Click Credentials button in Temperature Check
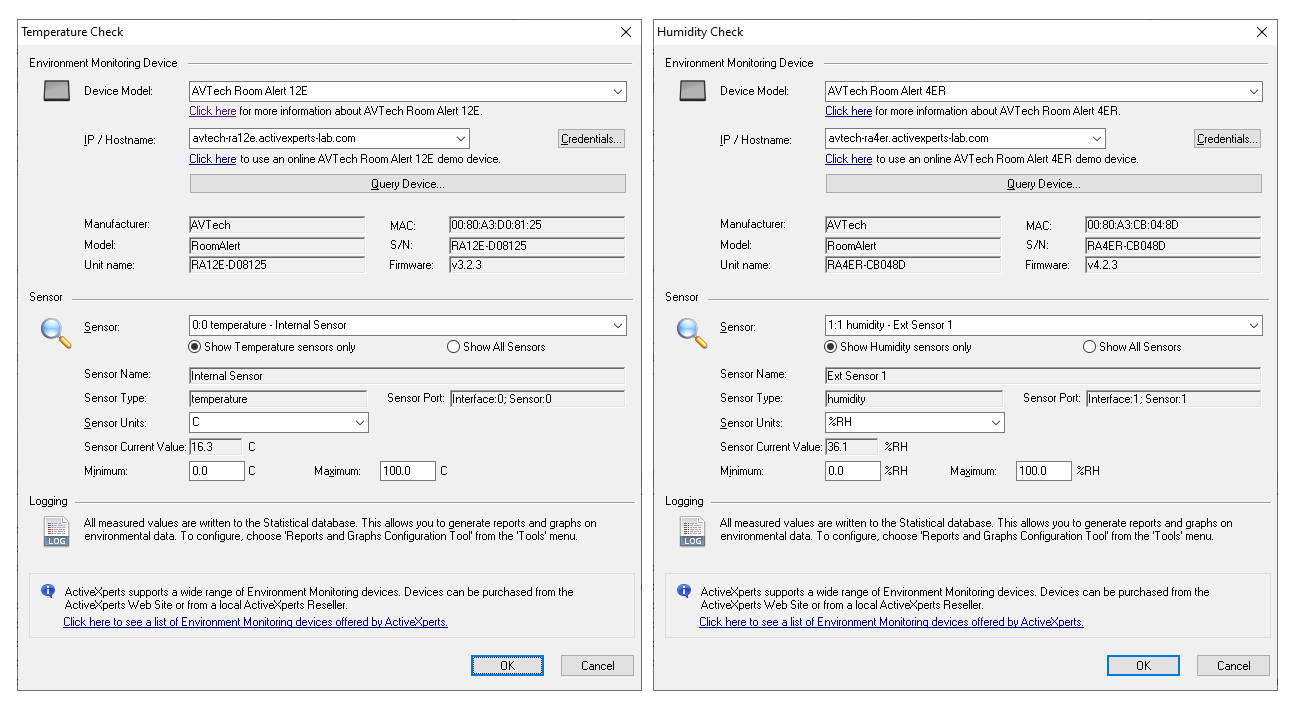Image resolution: width=1296 pixels, height=710 pixels. (x=591, y=139)
